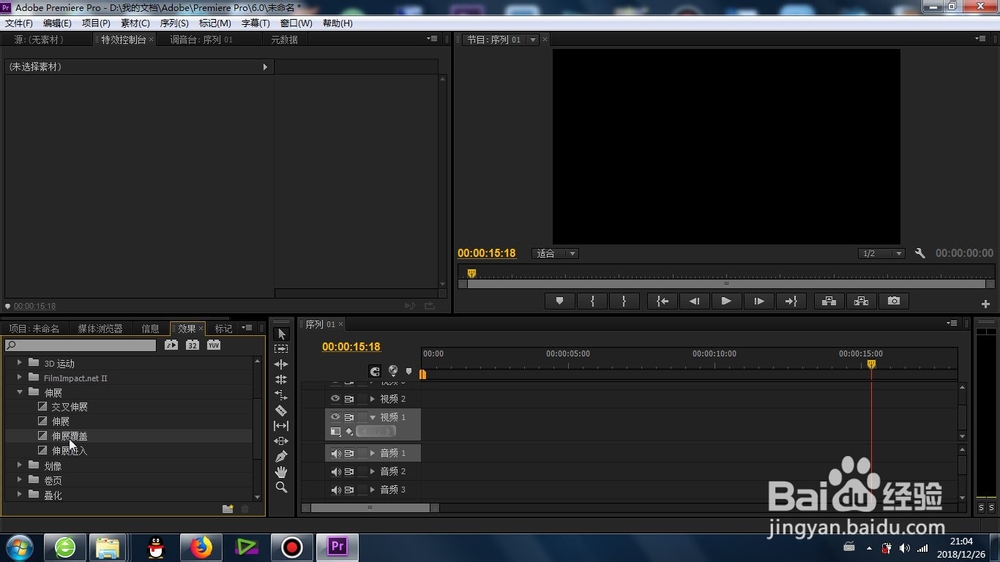Select the Selection arrow tool
The height and width of the screenshot is (562, 1000).
pos(281,334)
